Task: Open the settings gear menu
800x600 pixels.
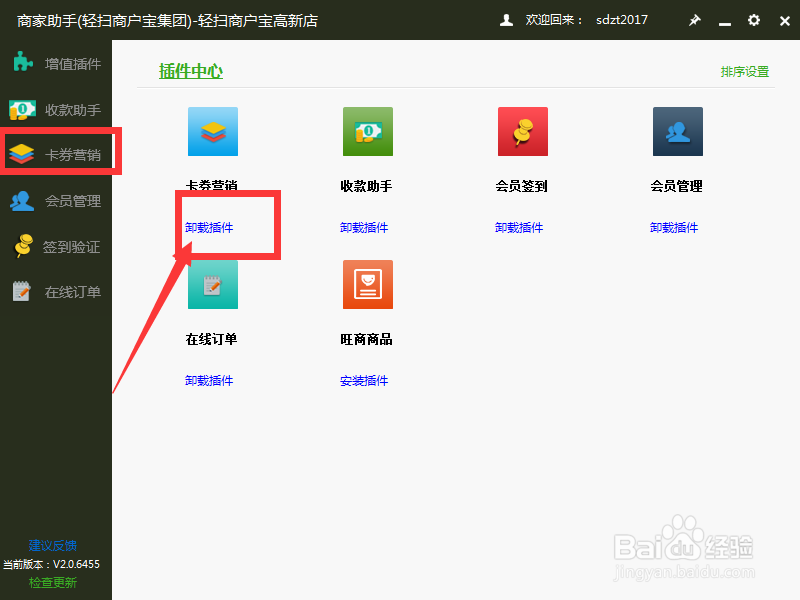Action: [x=754, y=19]
